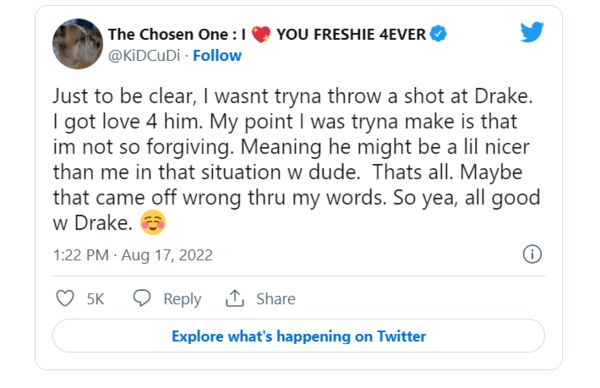Follow the @KiDCuDi account
The image size is (600, 388).
217,56
